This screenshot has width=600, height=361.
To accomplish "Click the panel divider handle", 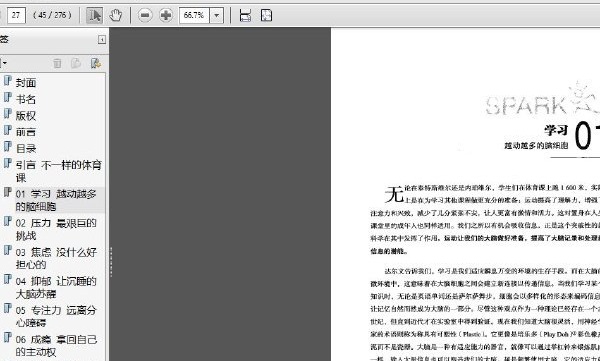I will (111, 262).
